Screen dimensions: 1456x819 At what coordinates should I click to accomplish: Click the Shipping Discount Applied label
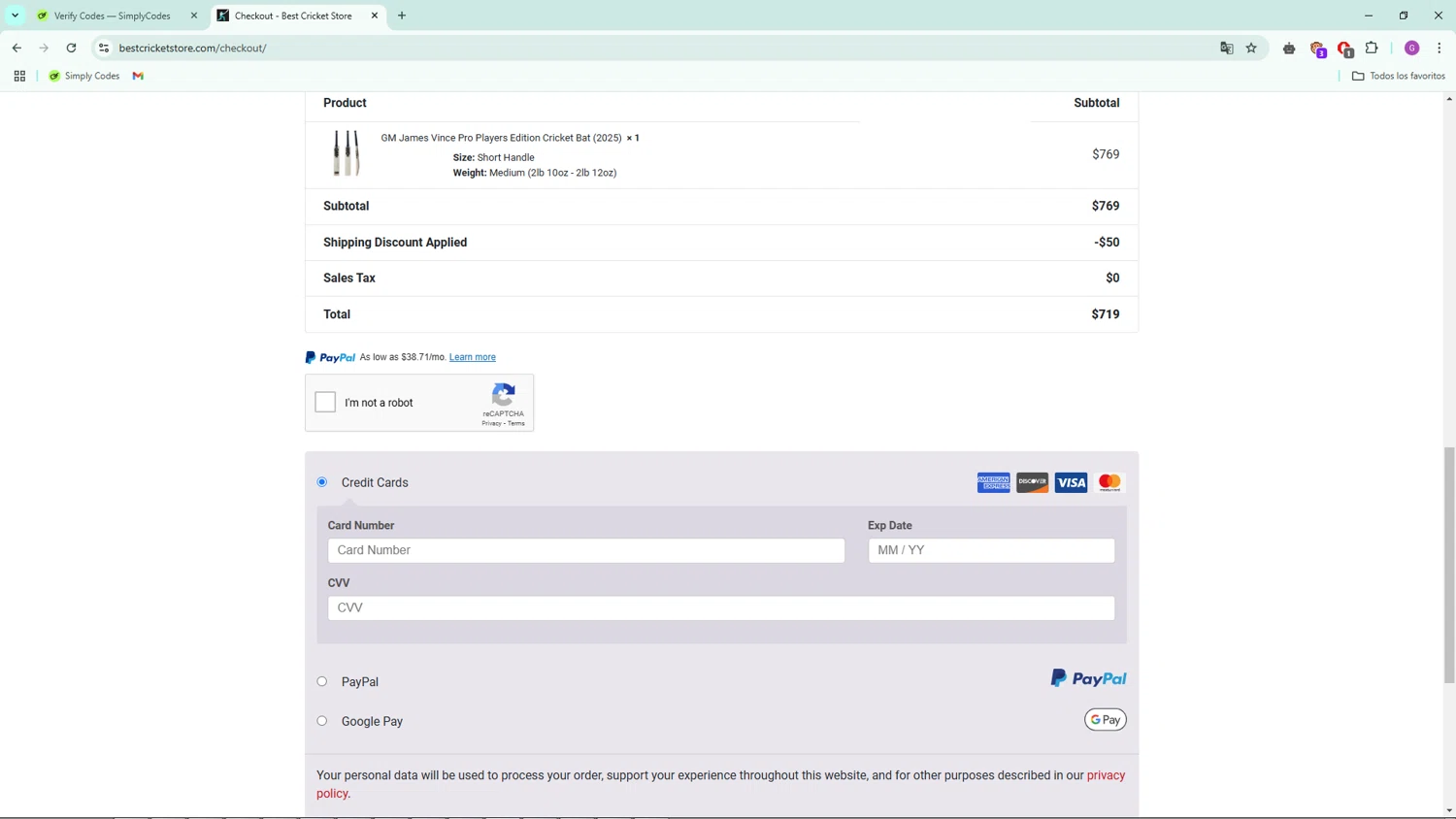pos(395,243)
